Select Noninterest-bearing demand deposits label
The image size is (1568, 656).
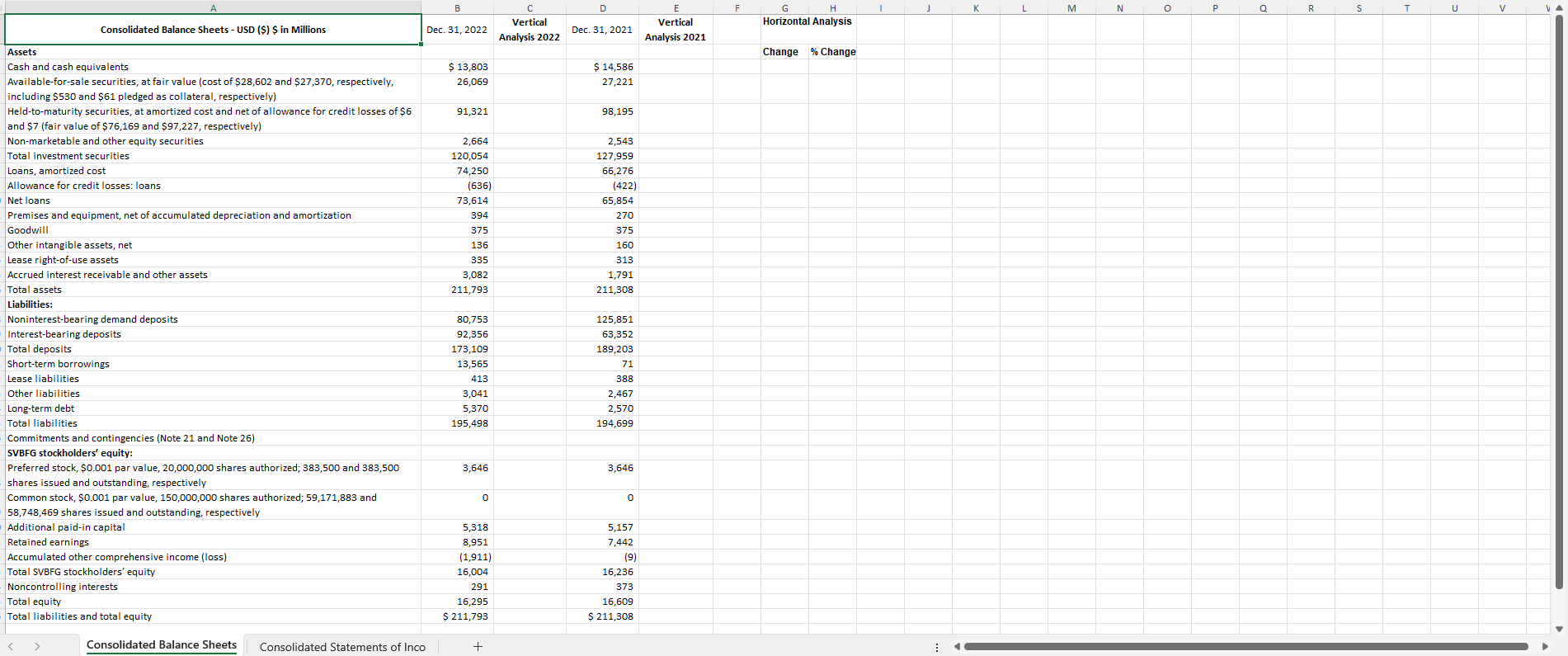(213, 319)
